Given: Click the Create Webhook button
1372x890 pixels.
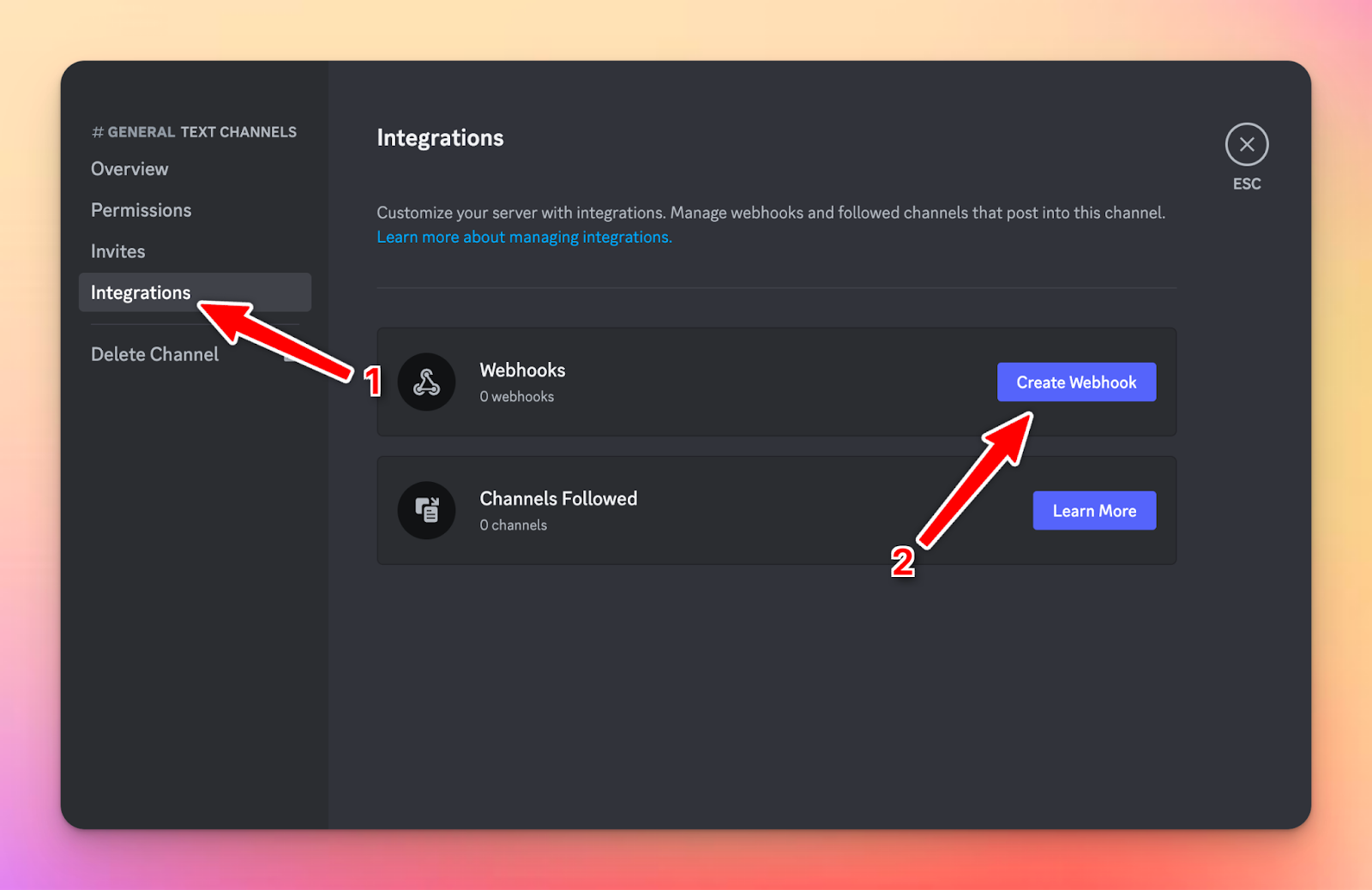Looking at the screenshot, I should point(1076,382).
